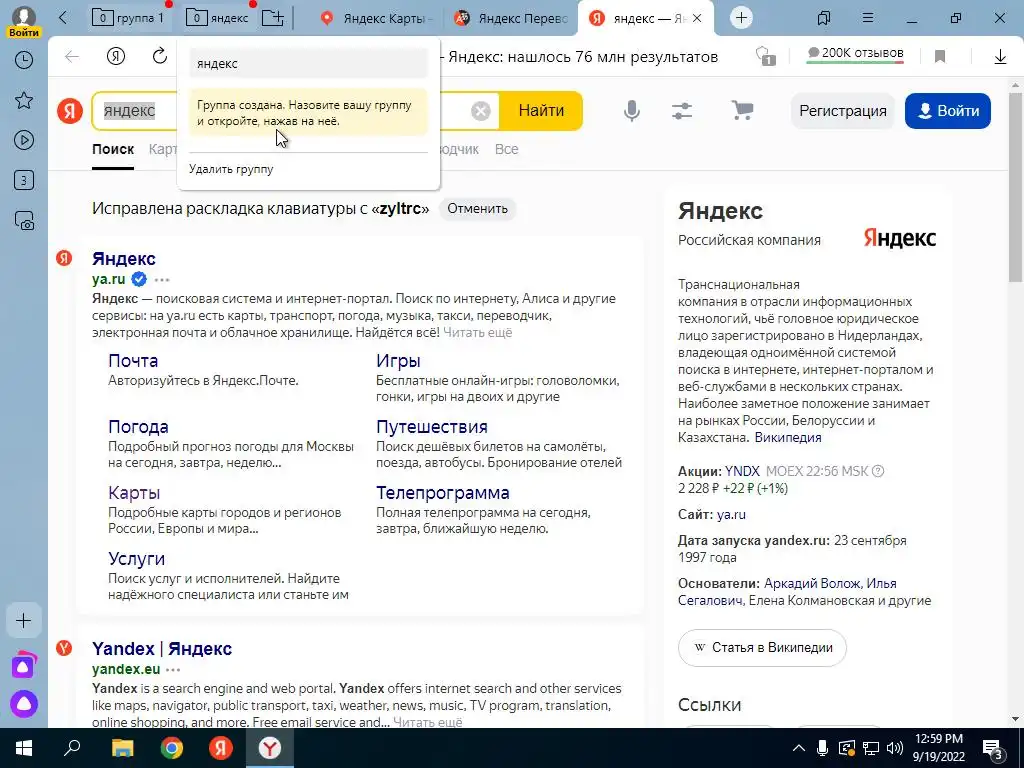Open downloads arrow icon
Viewport: 1024px width, 768px height.
[1000, 57]
